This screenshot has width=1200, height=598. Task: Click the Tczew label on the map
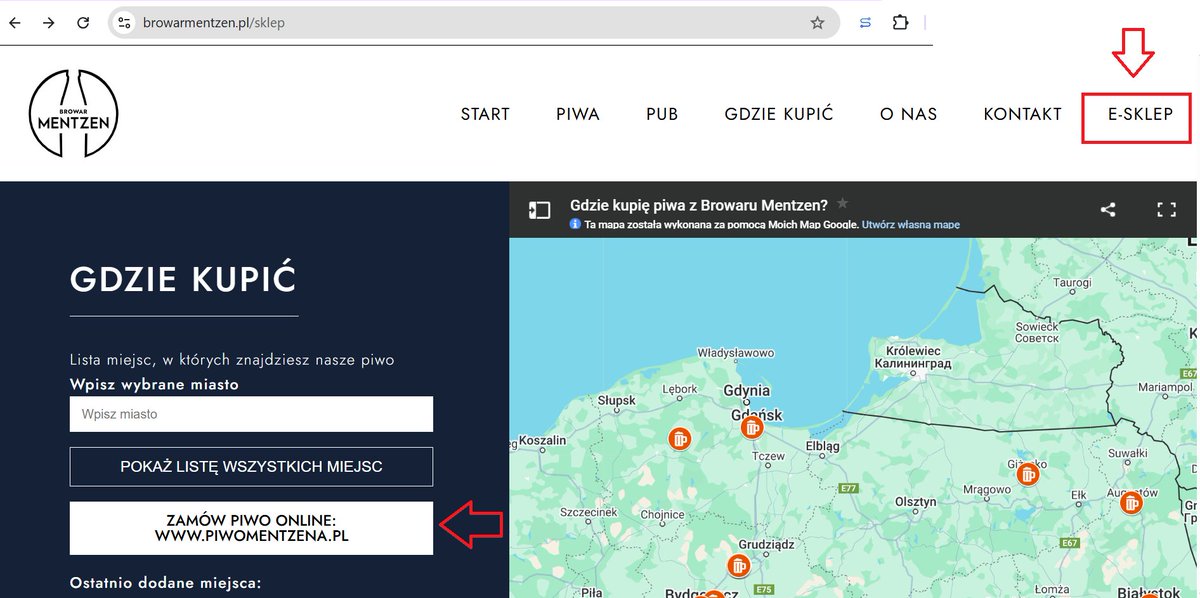tap(769, 455)
